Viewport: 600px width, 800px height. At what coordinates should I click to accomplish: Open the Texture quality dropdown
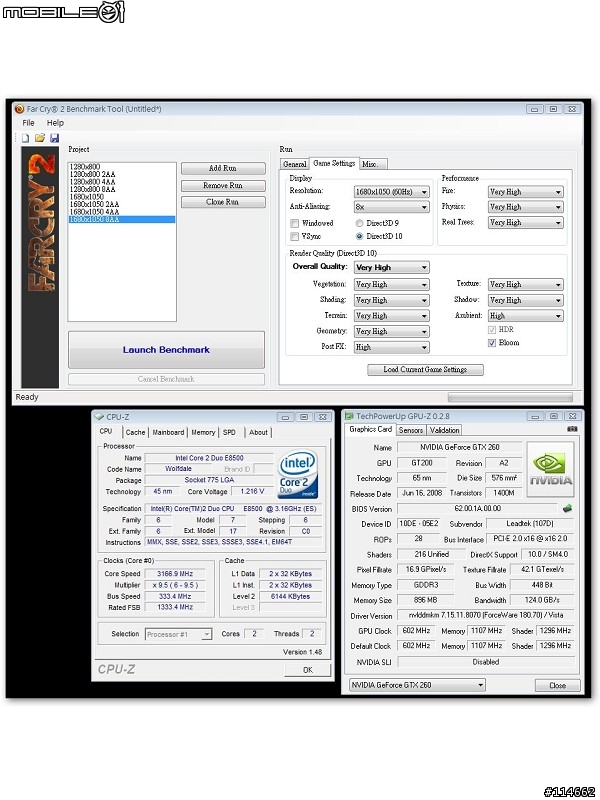[x=526, y=285]
